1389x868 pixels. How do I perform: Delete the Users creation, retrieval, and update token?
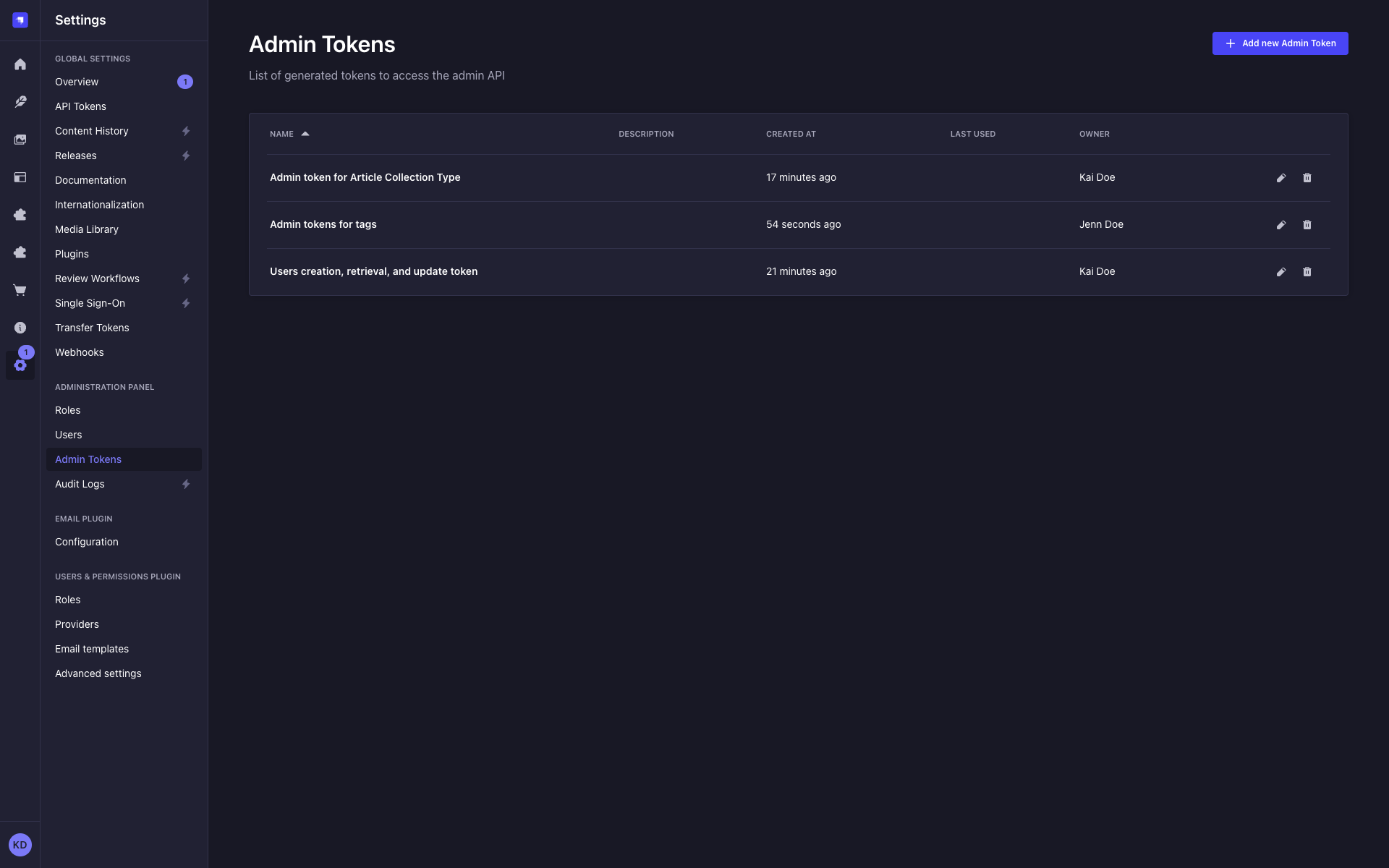point(1307,271)
